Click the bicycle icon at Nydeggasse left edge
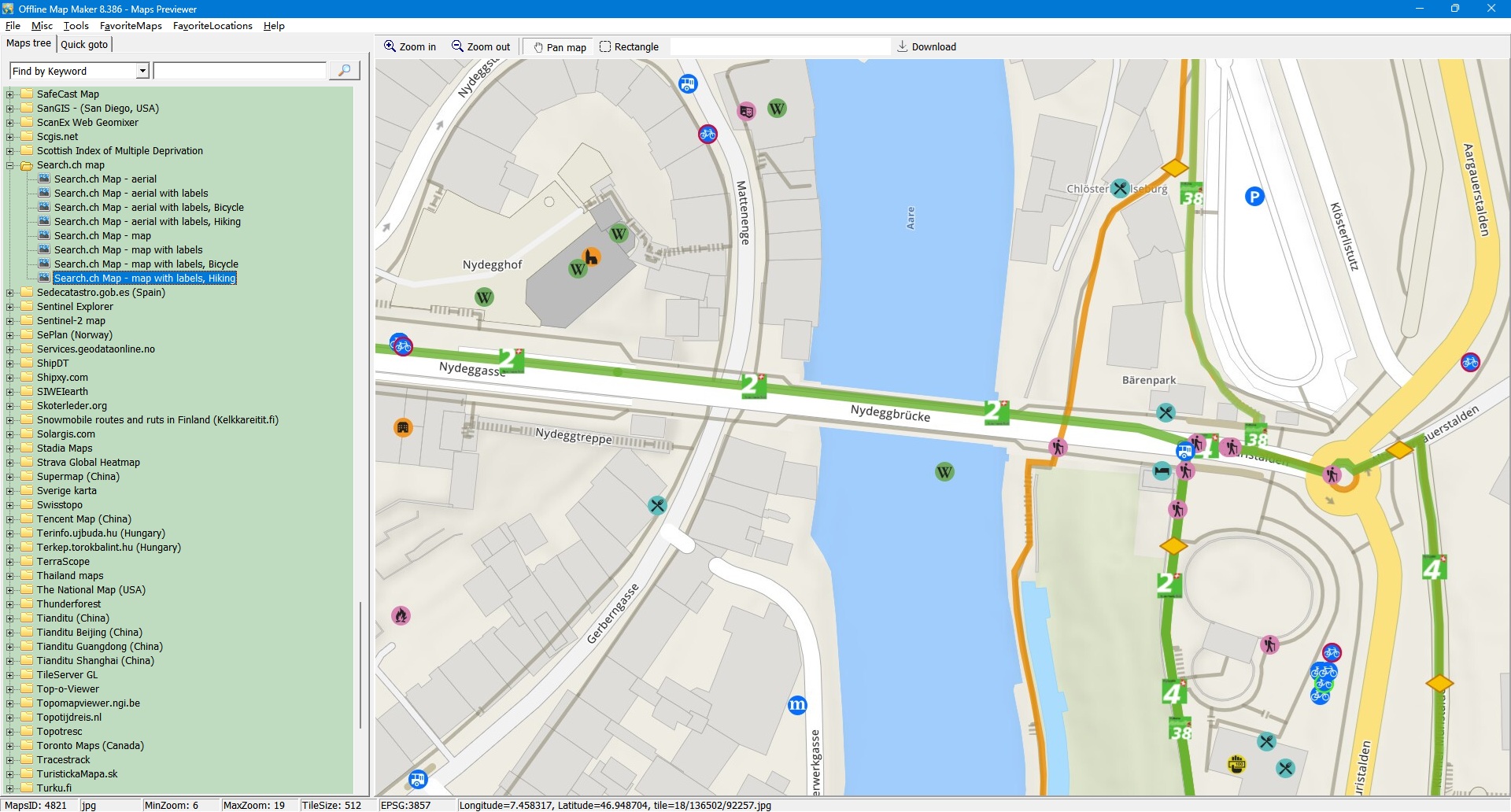This screenshot has height=812, width=1511. tap(401, 345)
